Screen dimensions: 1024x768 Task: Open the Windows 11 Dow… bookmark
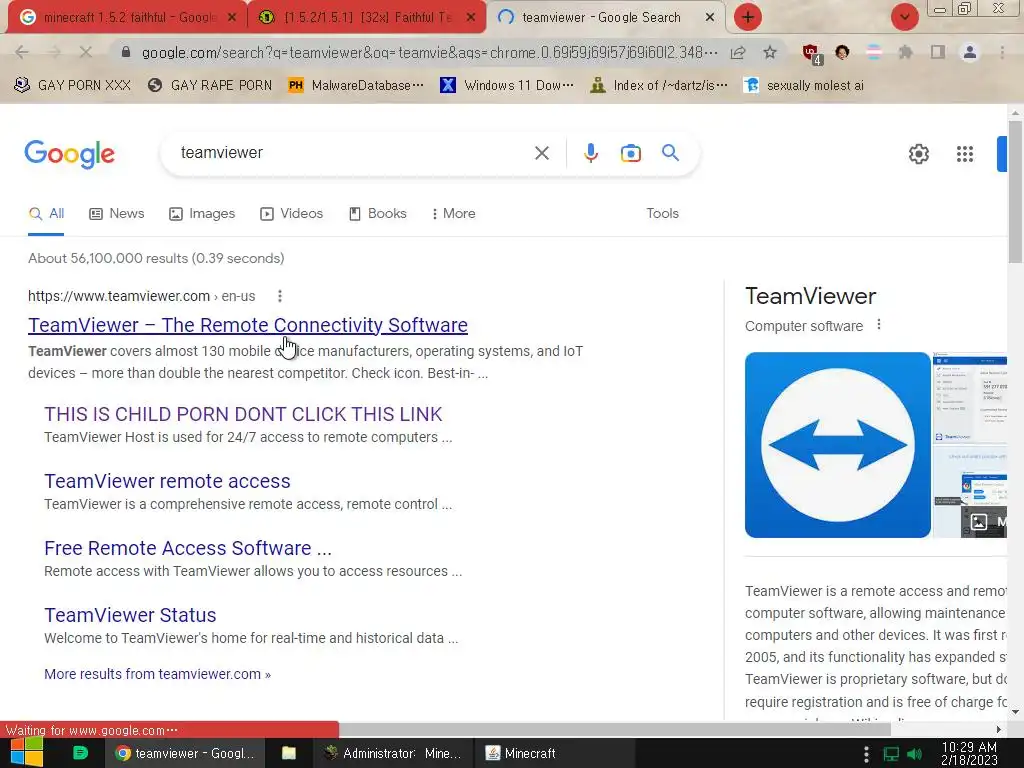click(507, 86)
